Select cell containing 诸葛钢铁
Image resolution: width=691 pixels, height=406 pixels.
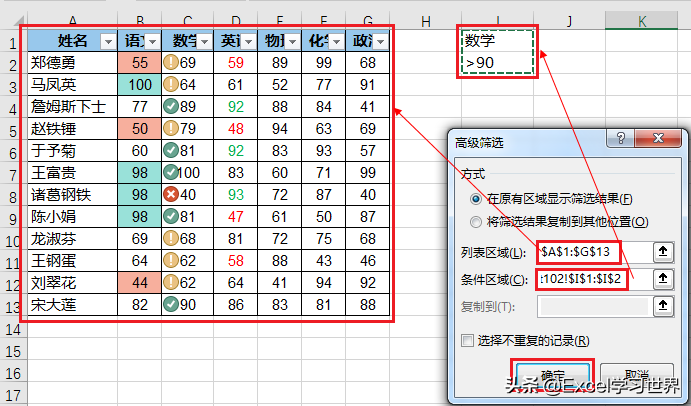[73, 195]
